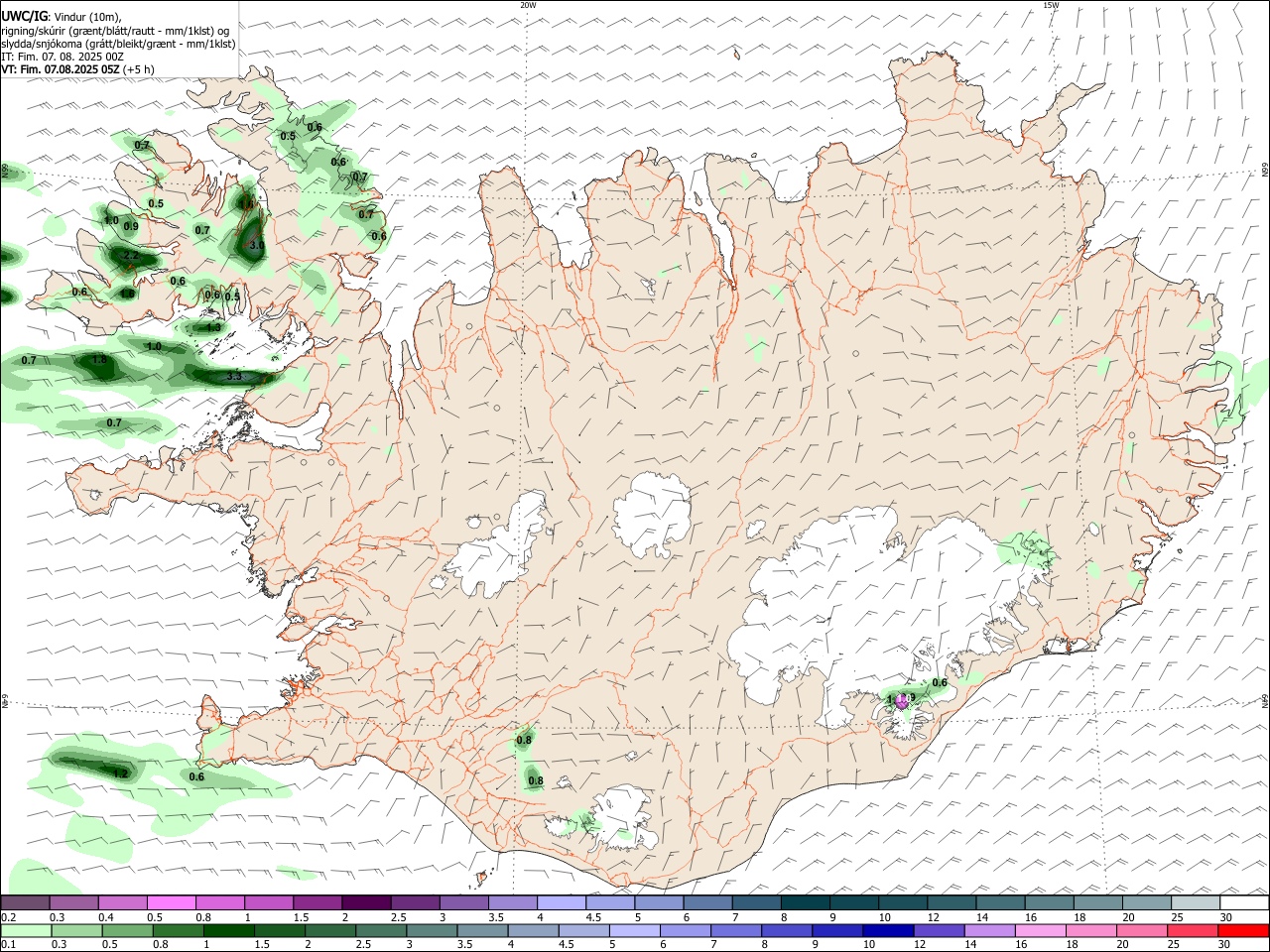Viewport: 1270px width, 952px height.
Task: Click the 'IT: Fim. 07. 08. 2025 00Z' line
Action: click(63, 57)
